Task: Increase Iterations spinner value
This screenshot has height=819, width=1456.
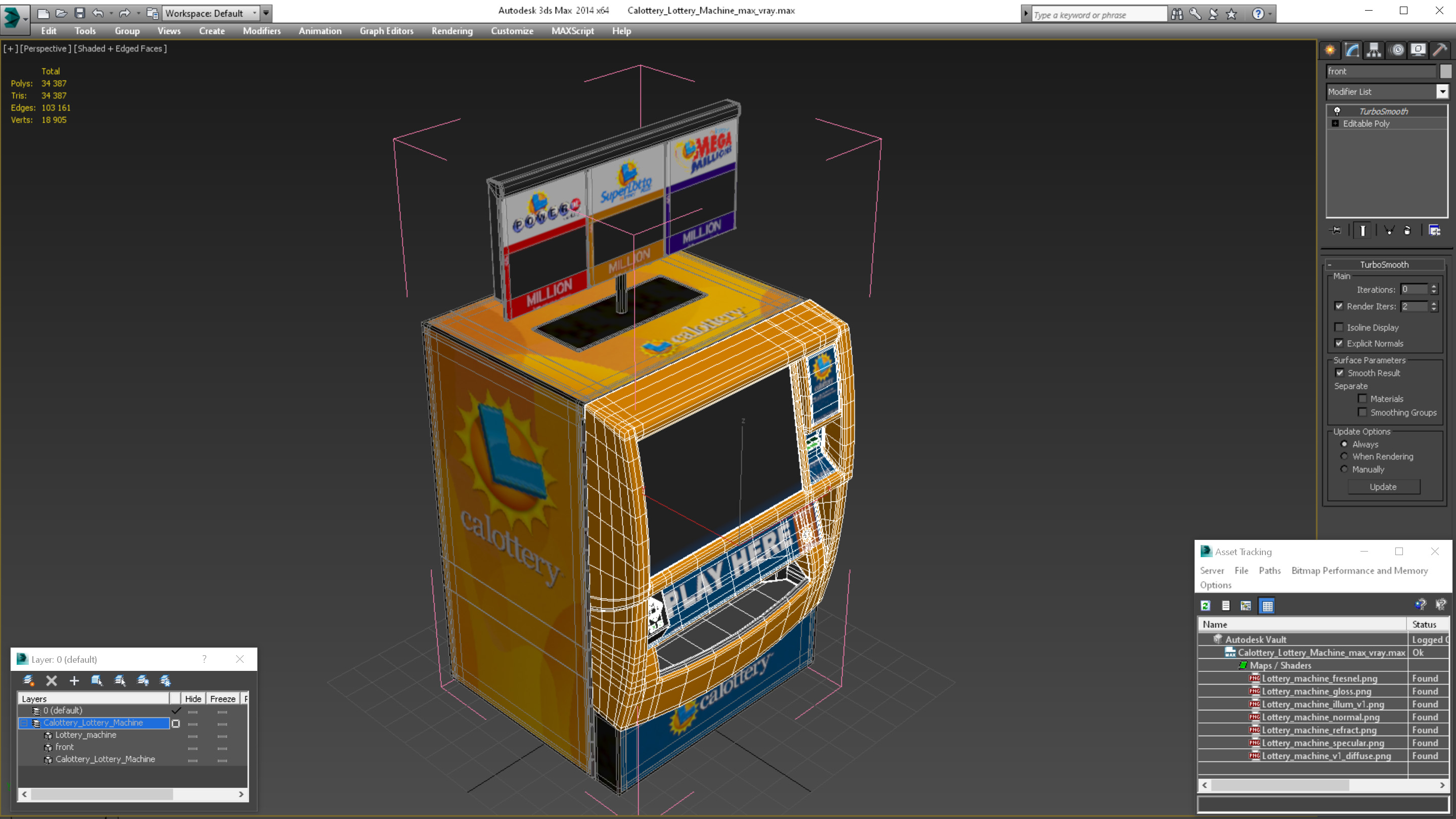Action: pyautogui.click(x=1434, y=287)
